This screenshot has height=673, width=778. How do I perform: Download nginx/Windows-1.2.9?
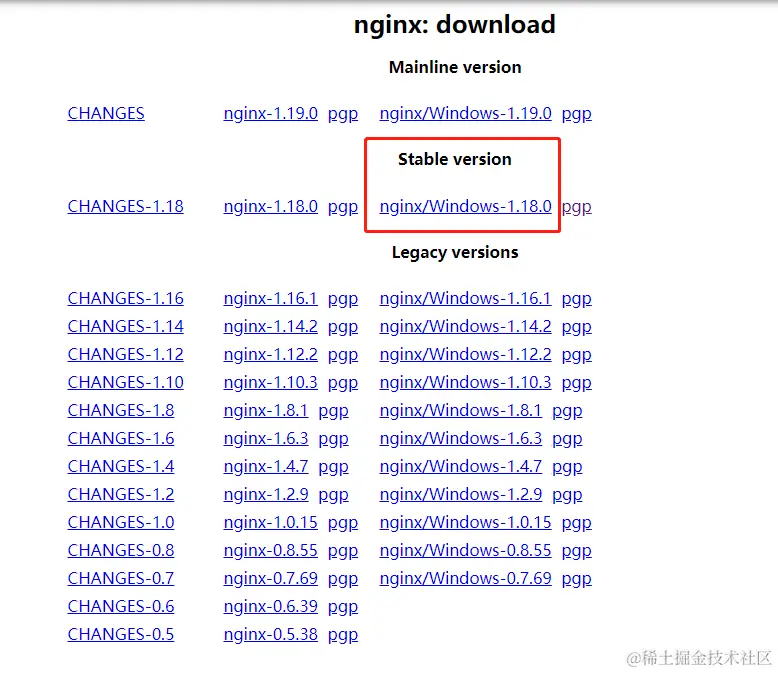pyautogui.click(x=460, y=495)
